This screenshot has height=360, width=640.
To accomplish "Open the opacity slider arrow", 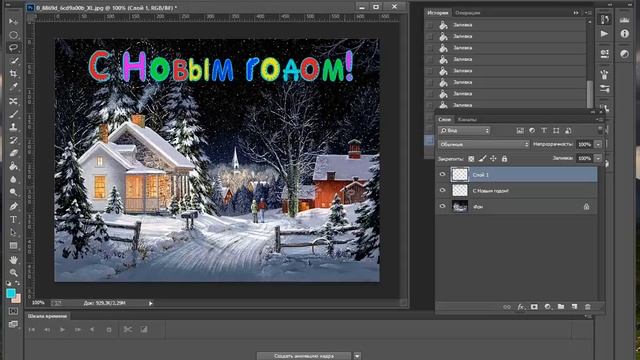I will click(598, 144).
